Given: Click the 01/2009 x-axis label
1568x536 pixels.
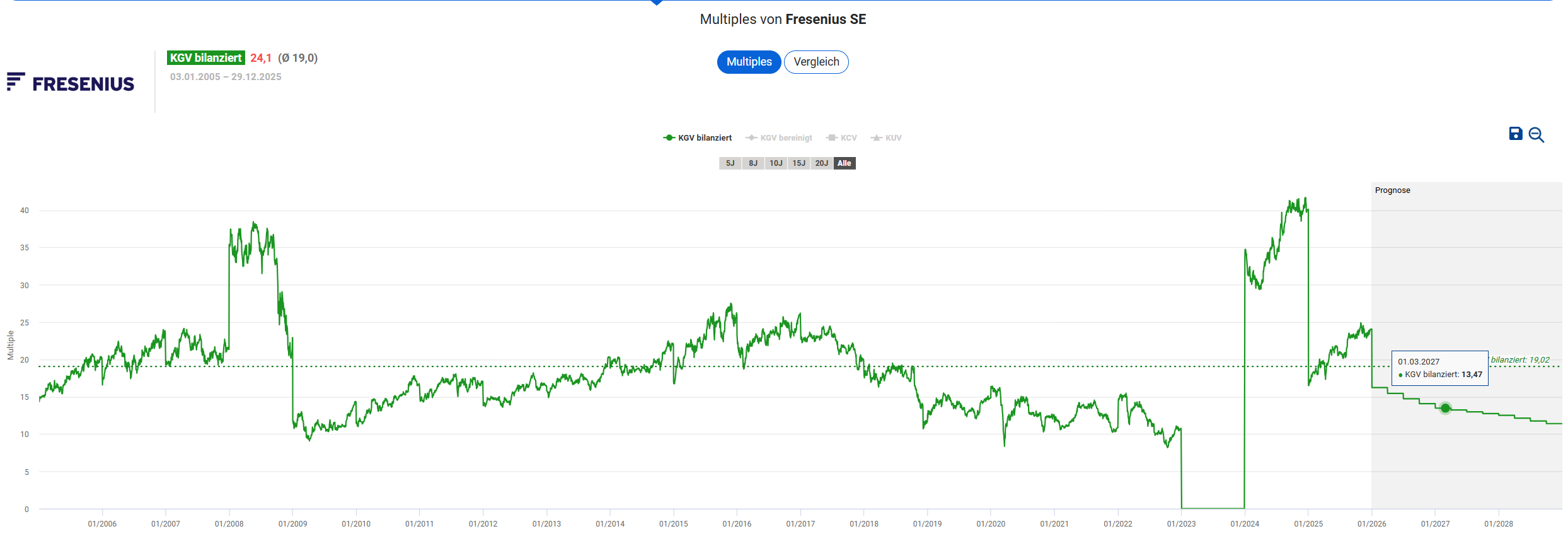Looking at the screenshot, I should coord(292,524).
